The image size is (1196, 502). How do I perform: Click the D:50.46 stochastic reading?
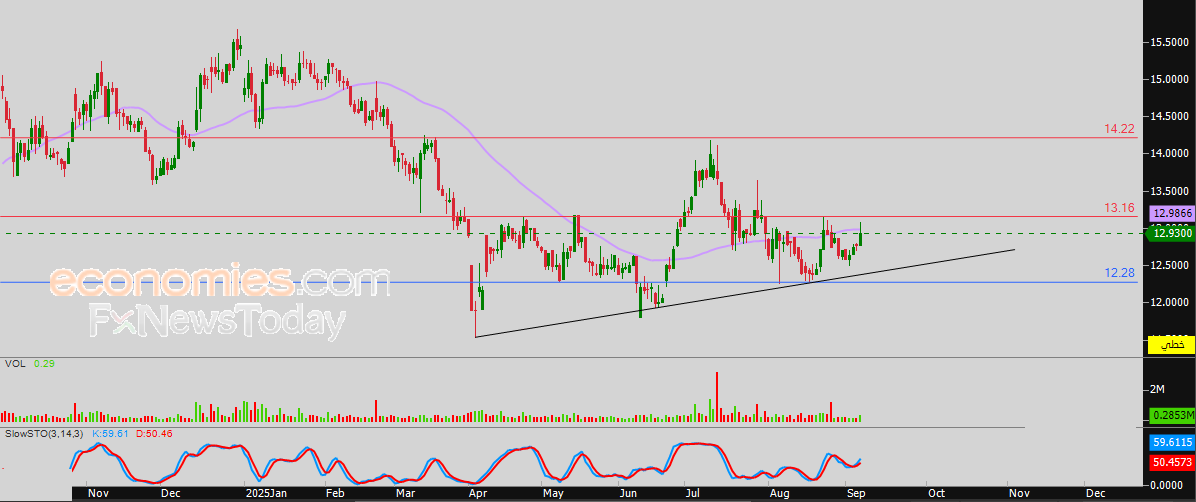tap(153, 433)
